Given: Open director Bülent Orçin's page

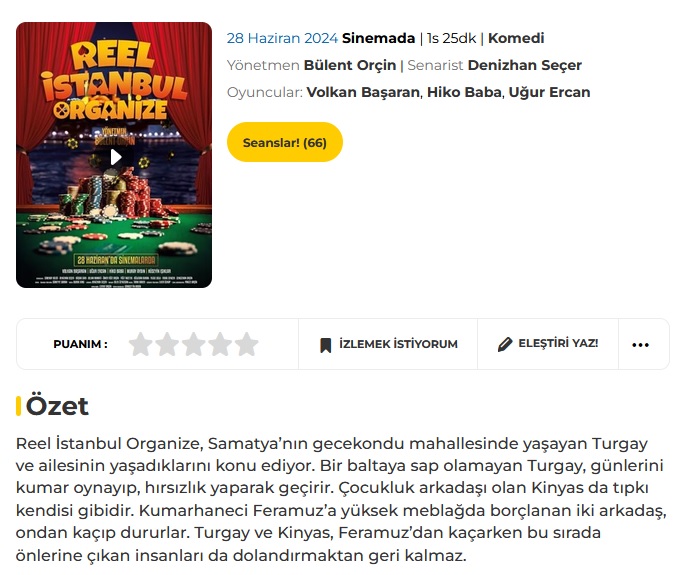Looking at the screenshot, I should pyautogui.click(x=350, y=65).
